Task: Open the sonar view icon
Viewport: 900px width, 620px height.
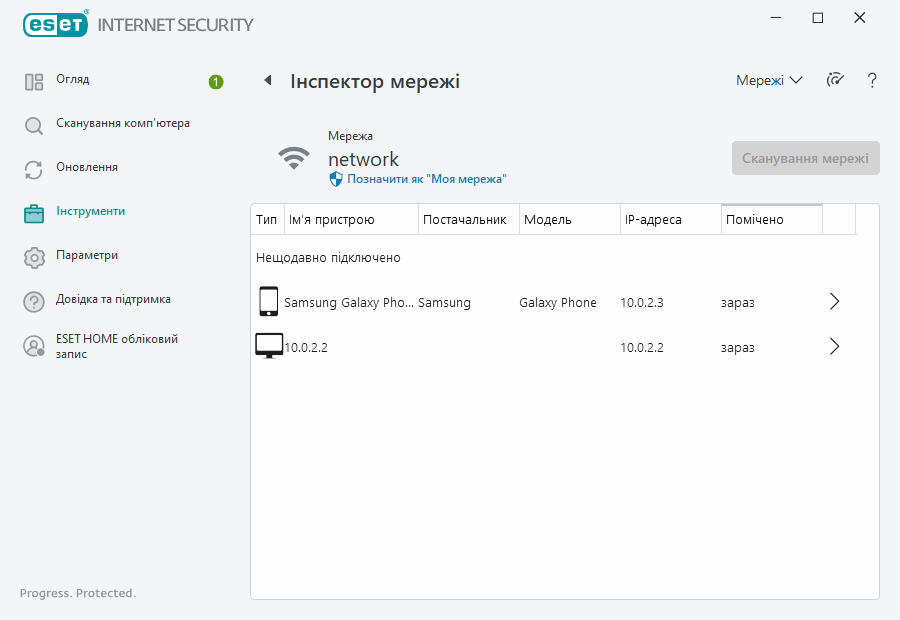Action: 835,81
